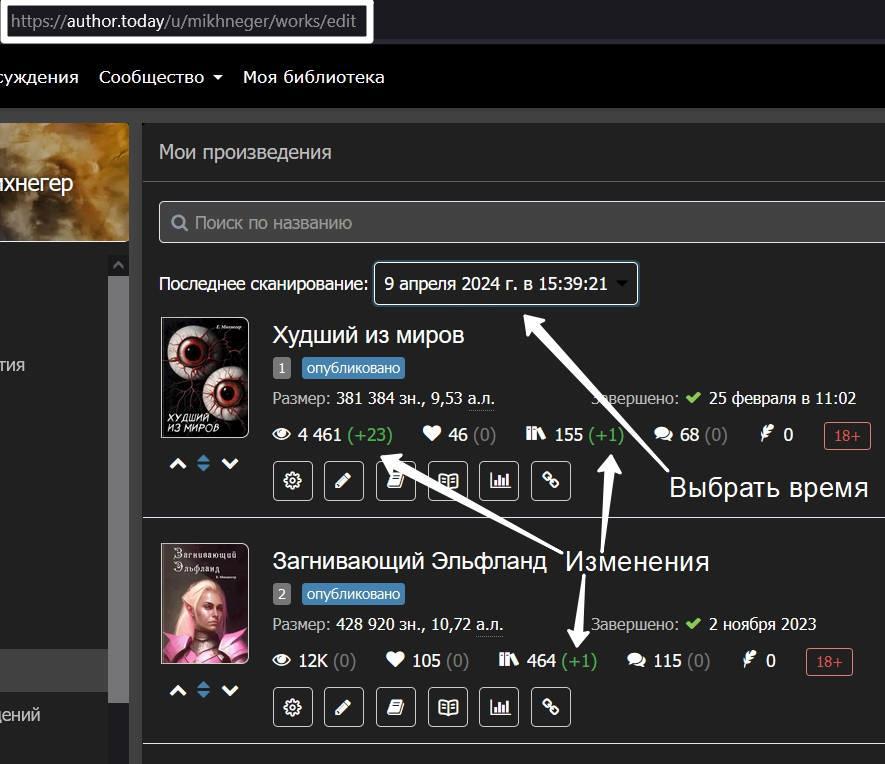Viewport: 885px width, 764px height.
Task: Click rewards feather icon of Загнивающий Эльфланд
Action: (x=749, y=659)
